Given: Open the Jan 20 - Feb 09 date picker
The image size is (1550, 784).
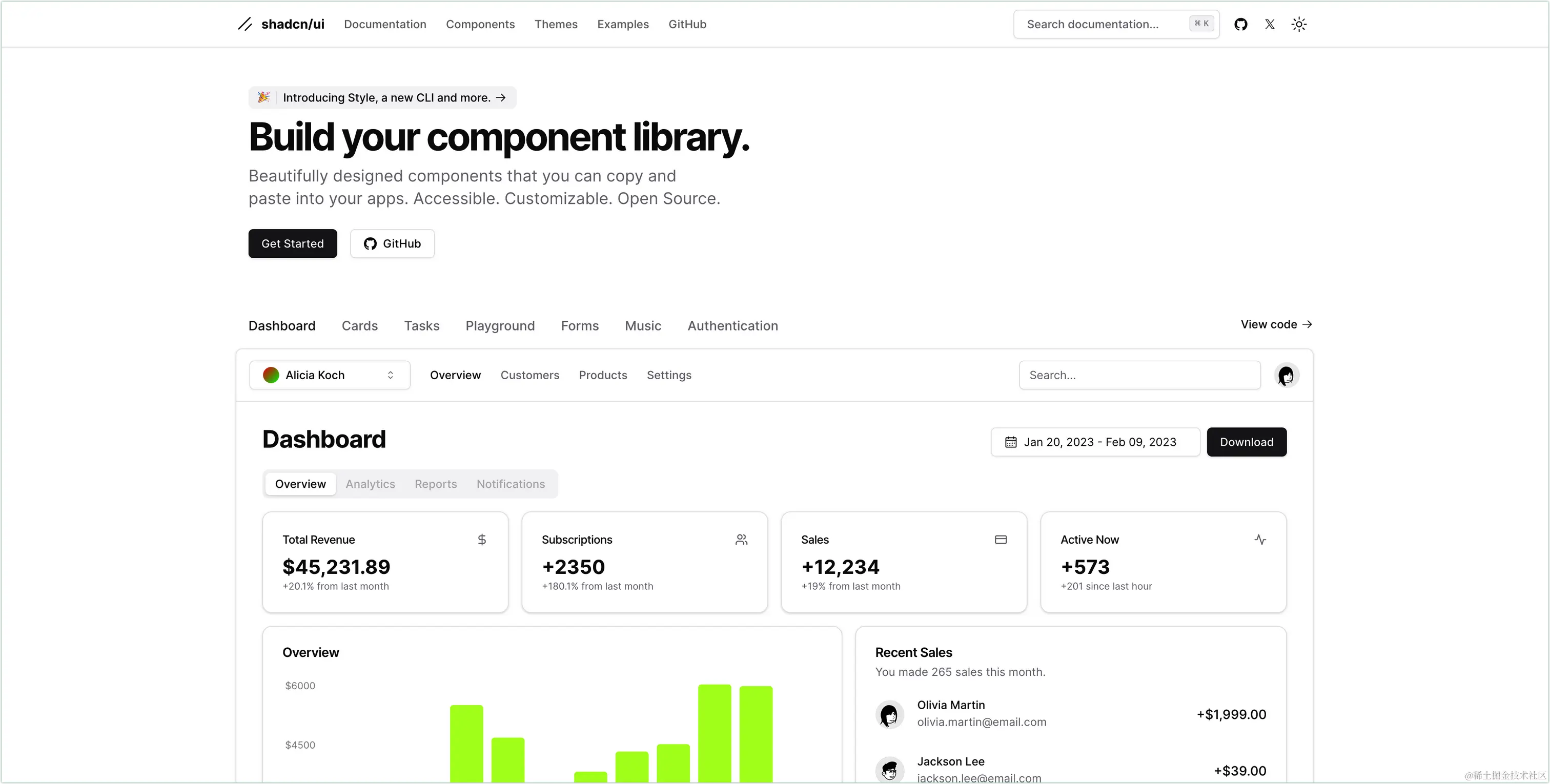Looking at the screenshot, I should tap(1095, 442).
